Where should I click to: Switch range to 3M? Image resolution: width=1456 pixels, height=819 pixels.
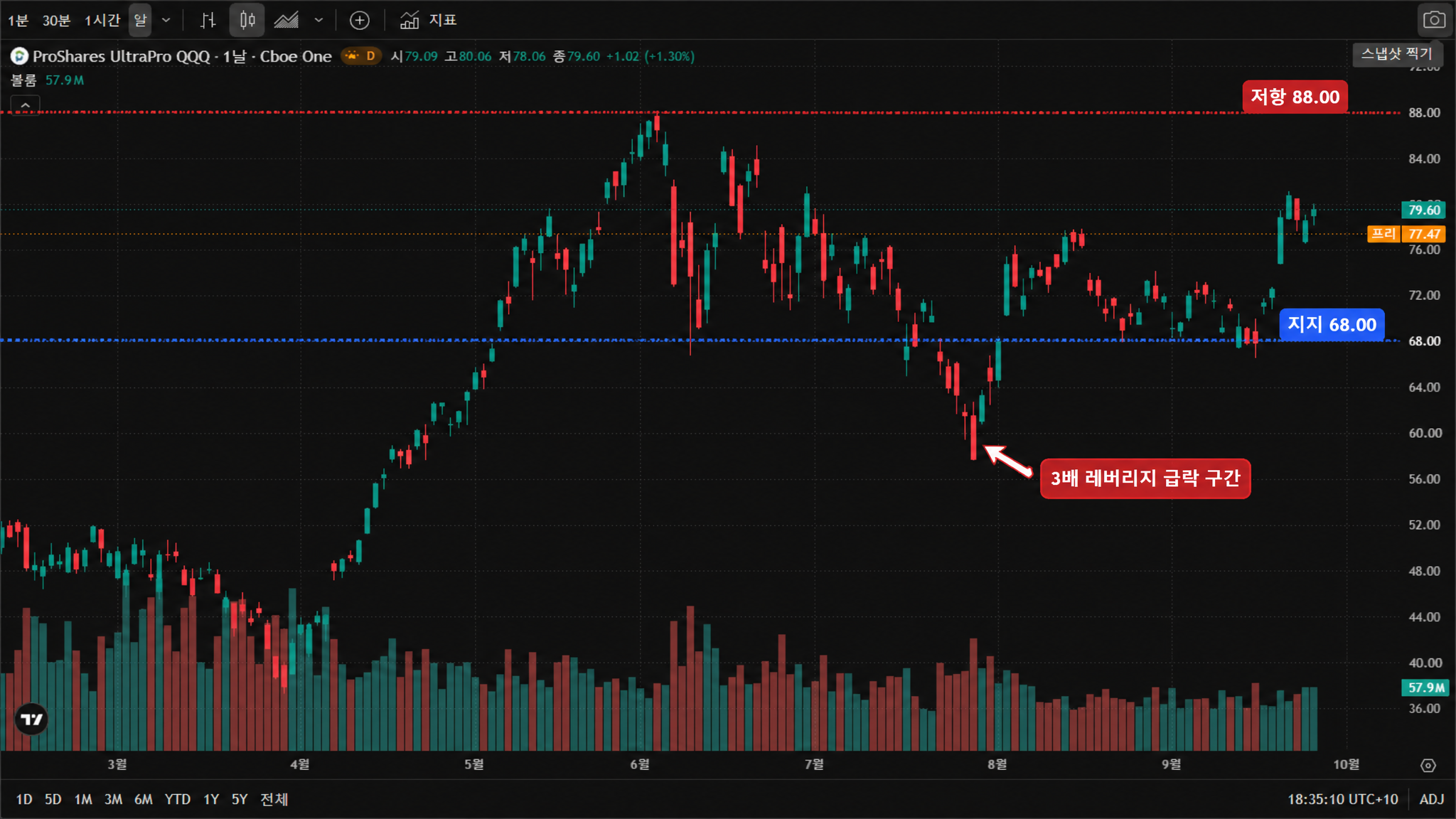[x=113, y=799]
